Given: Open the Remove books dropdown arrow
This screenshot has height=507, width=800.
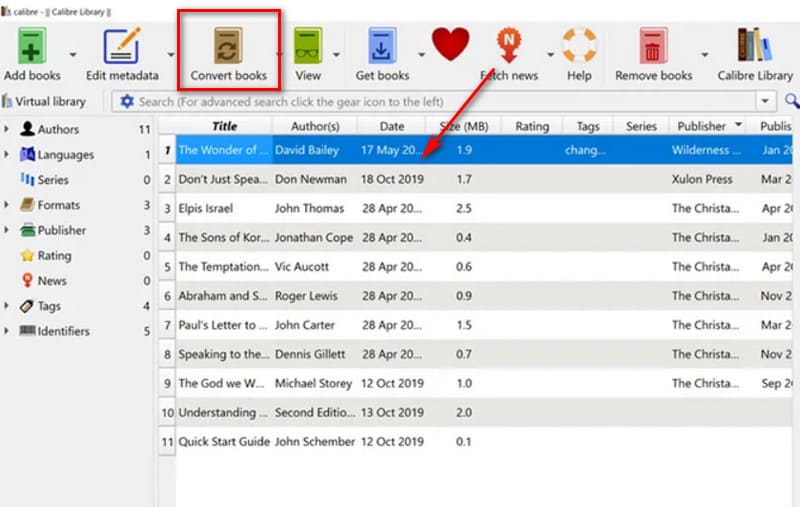Looking at the screenshot, I should click(705, 54).
